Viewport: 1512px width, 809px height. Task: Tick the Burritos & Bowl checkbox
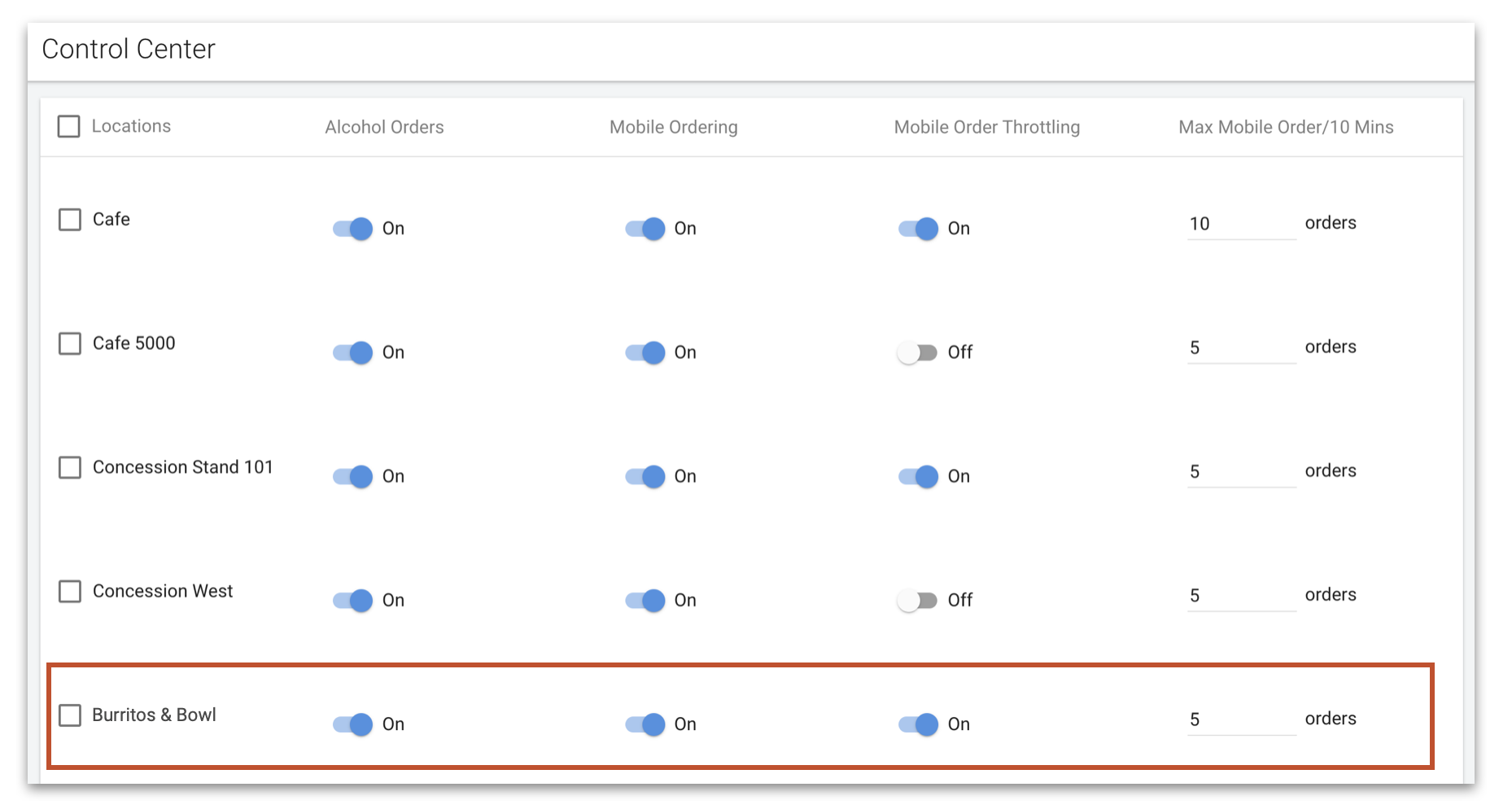coord(70,715)
